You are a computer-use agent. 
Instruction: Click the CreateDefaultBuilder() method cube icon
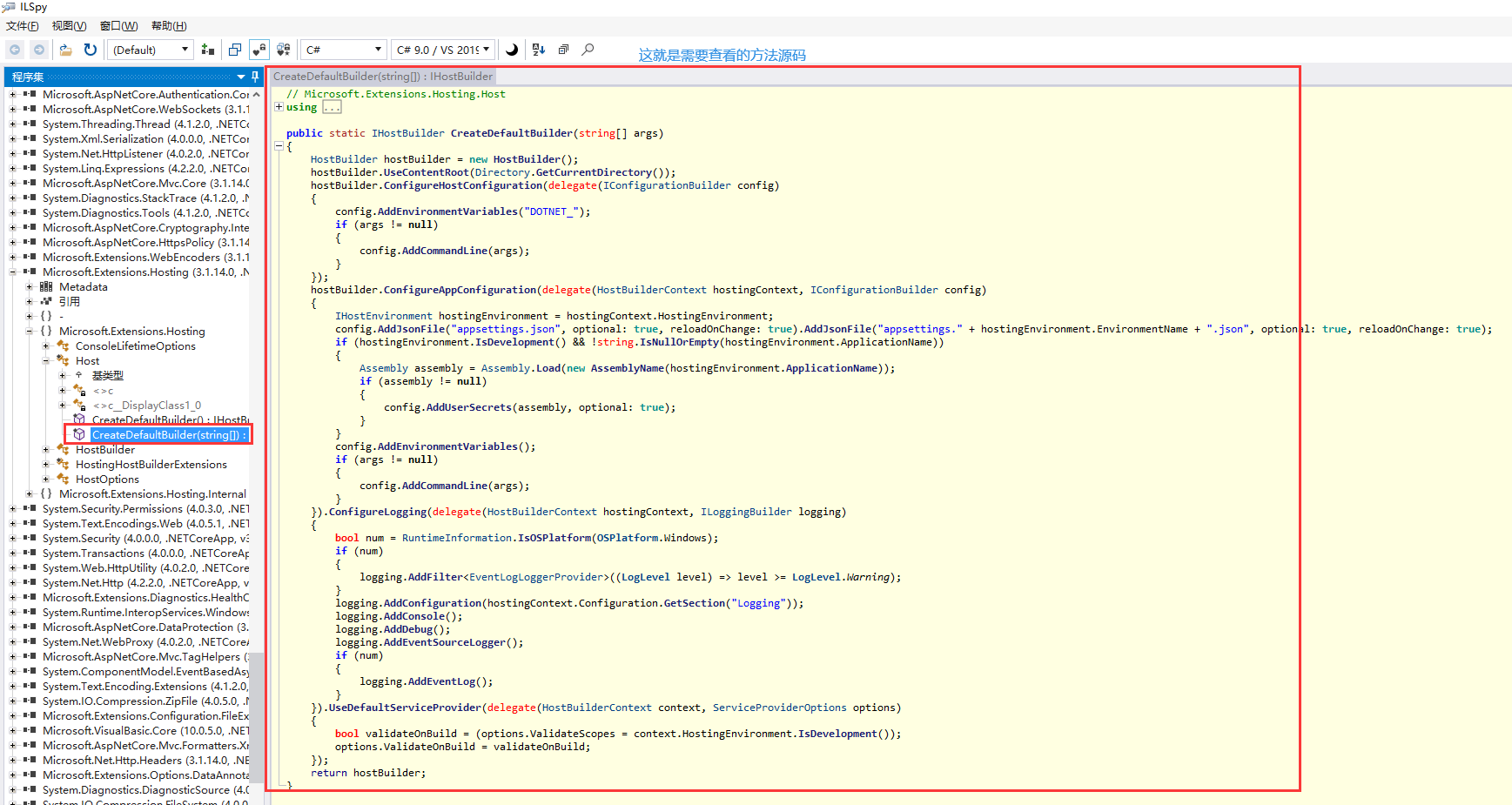(79, 419)
